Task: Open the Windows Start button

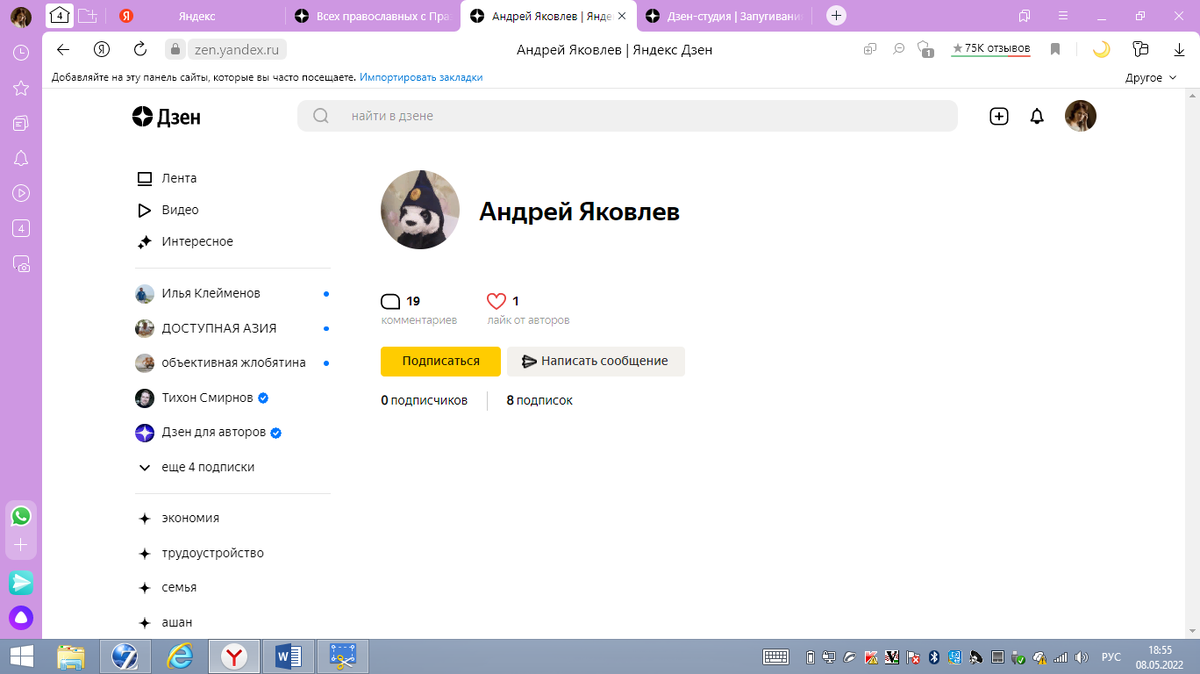Action: [x=22, y=656]
